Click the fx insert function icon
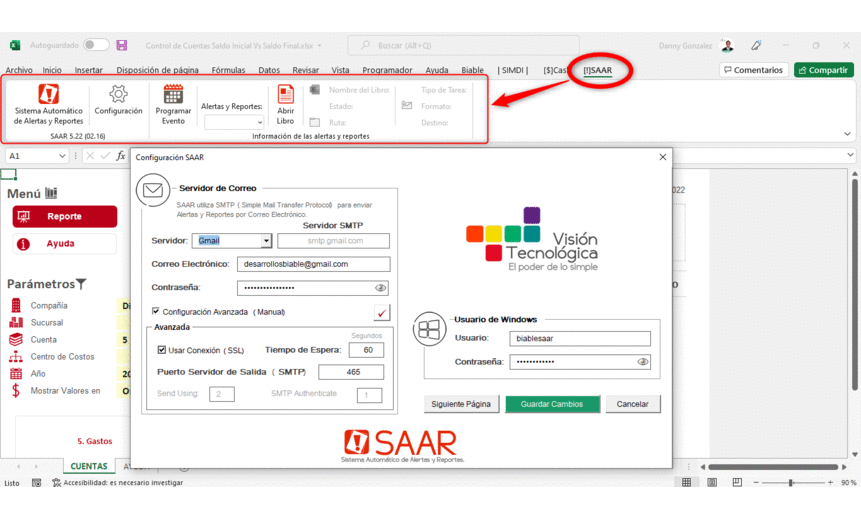 pos(121,156)
